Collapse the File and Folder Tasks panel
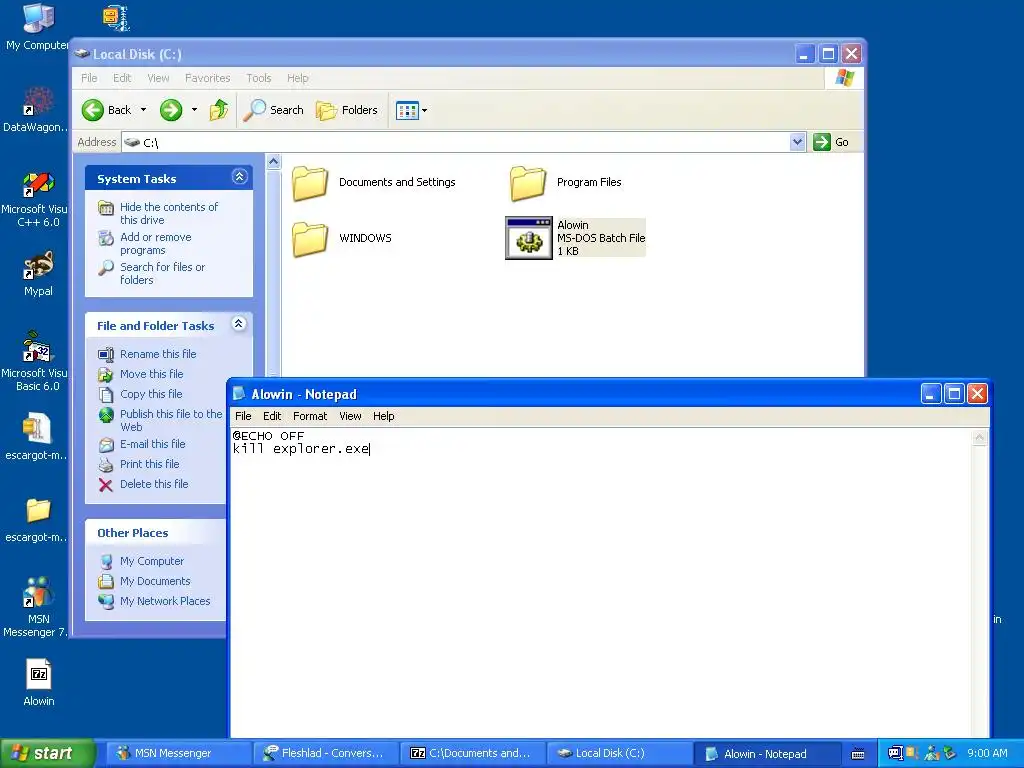 coord(239,324)
